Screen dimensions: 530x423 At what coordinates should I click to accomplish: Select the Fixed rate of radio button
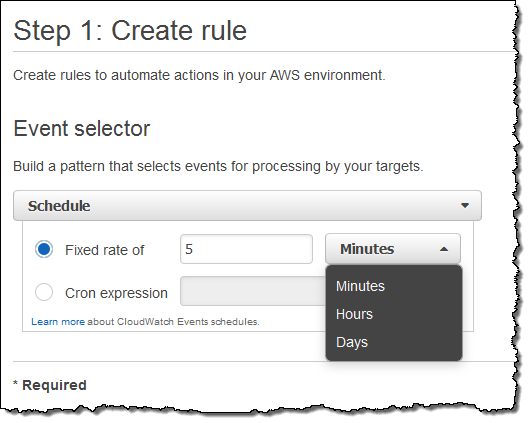44,249
